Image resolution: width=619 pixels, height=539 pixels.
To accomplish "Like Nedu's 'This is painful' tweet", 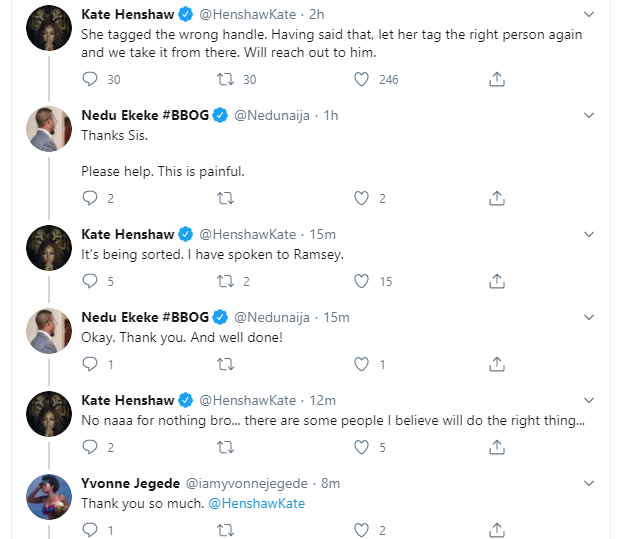I will 362,198.
